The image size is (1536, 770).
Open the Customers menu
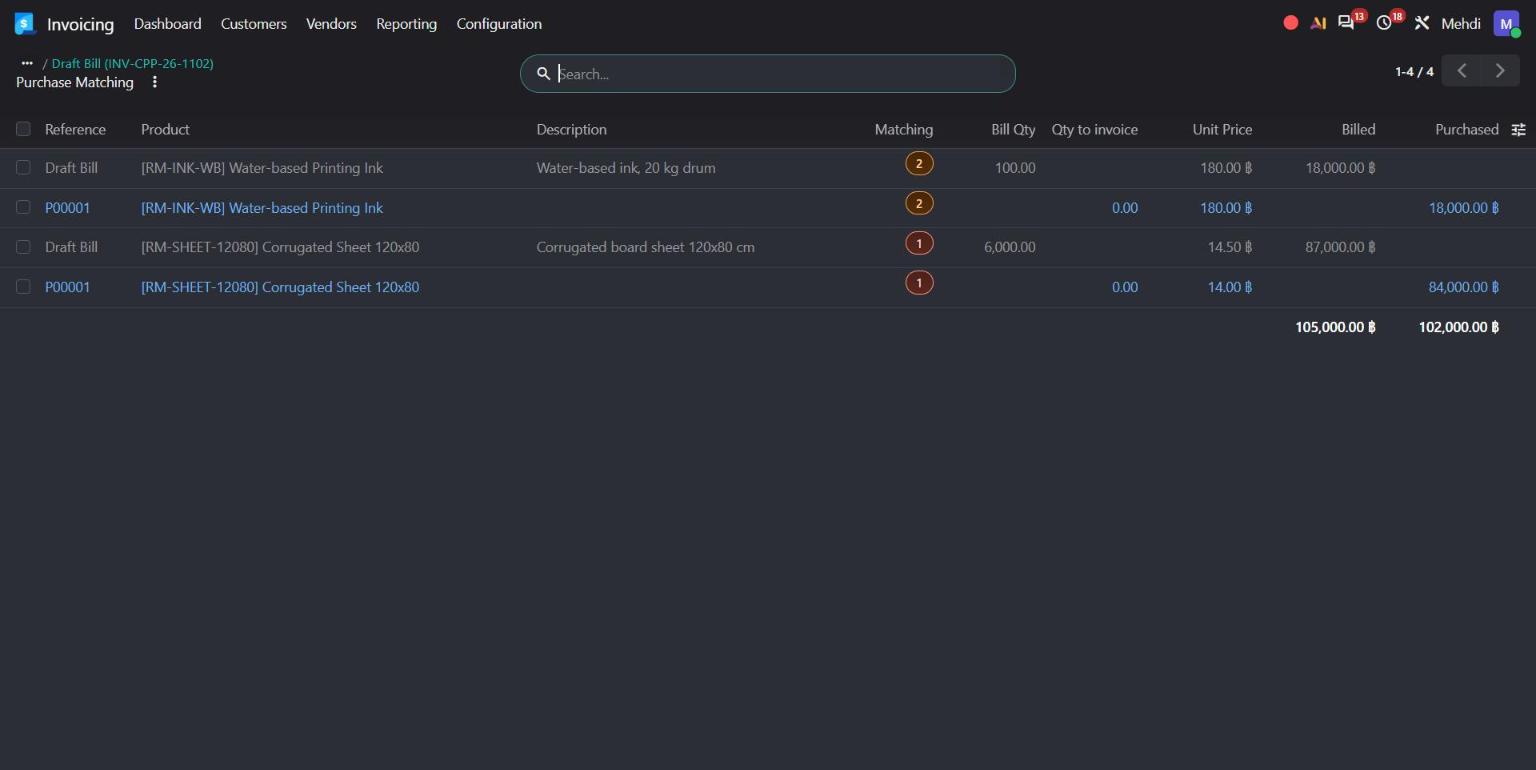(x=254, y=23)
